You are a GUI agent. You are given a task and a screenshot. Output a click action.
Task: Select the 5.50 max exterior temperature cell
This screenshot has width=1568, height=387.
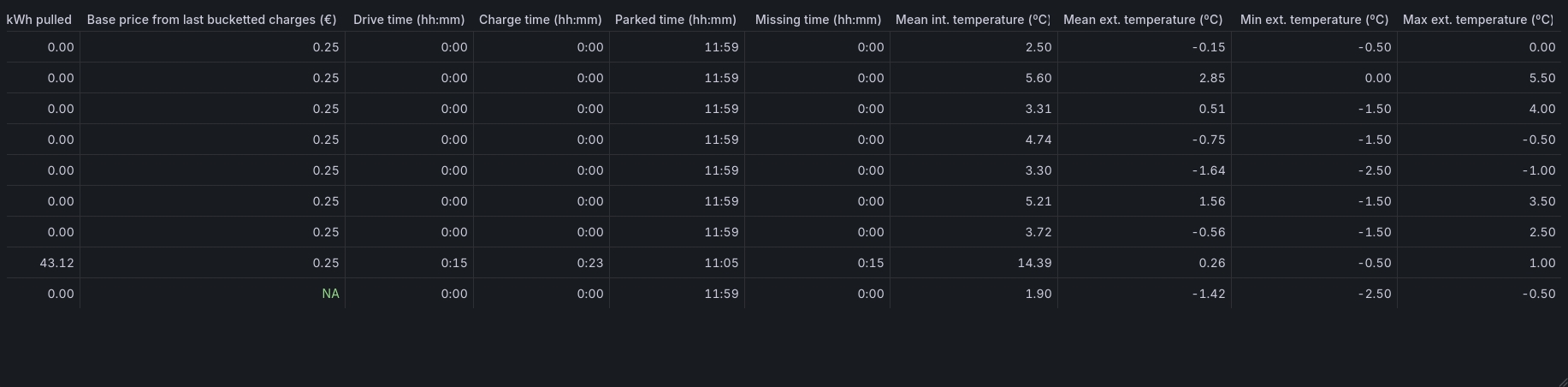point(1541,78)
